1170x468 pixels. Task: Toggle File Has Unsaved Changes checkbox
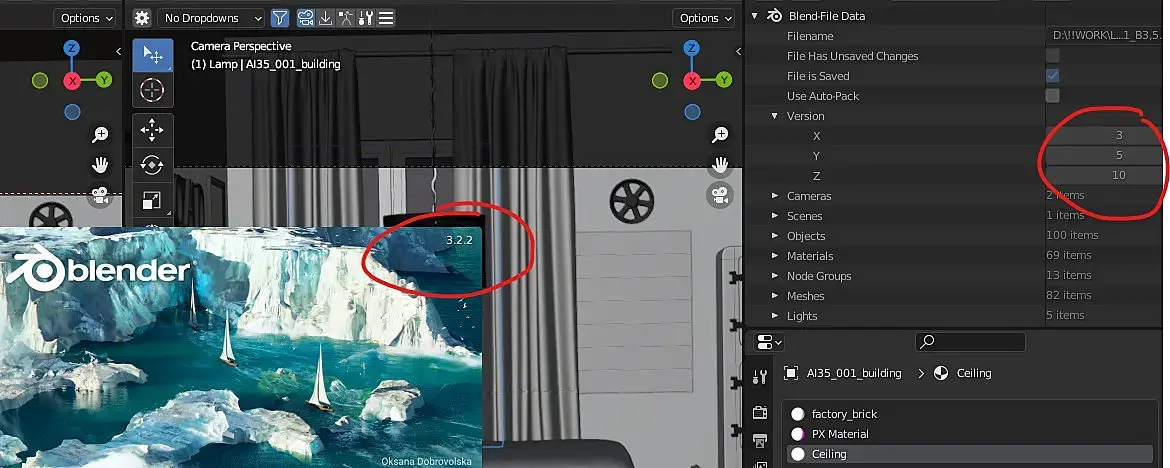click(x=1053, y=56)
